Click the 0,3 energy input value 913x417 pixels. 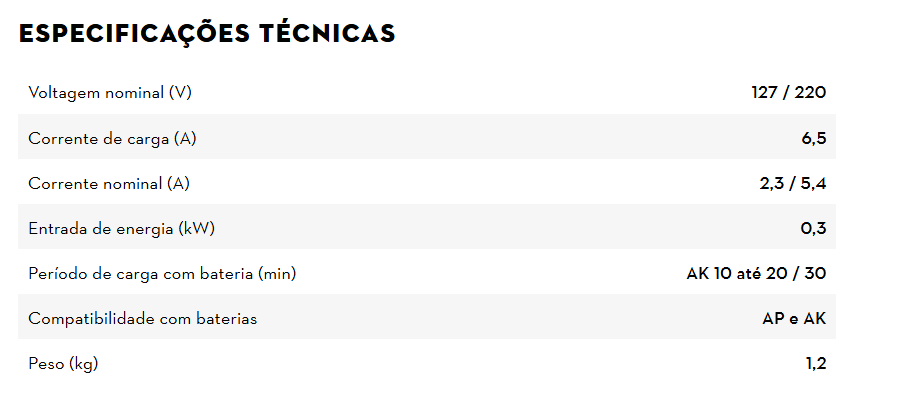coord(814,229)
